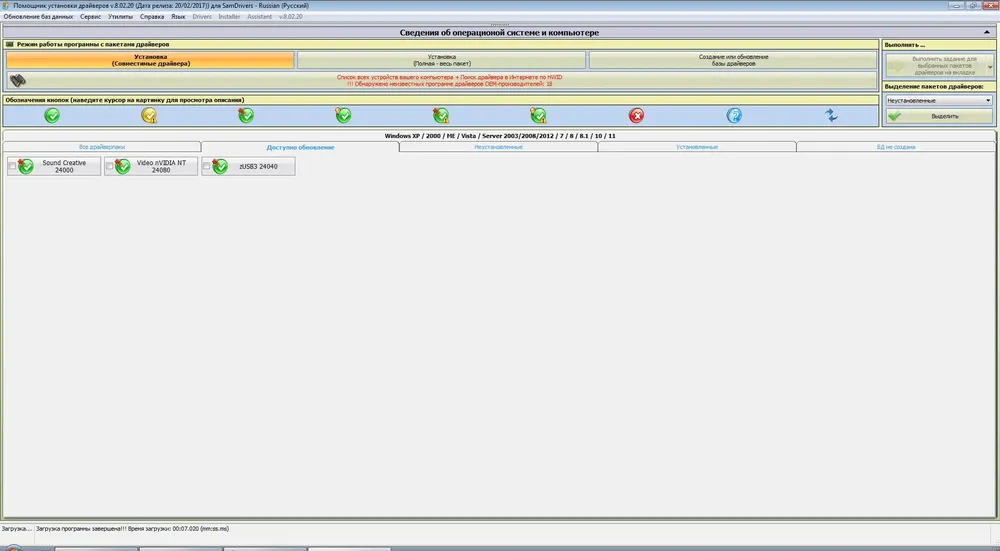Open the Неустановленные selection dropdown
Image resolution: width=1000 pixels, height=551 pixels.
[x=938, y=101]
